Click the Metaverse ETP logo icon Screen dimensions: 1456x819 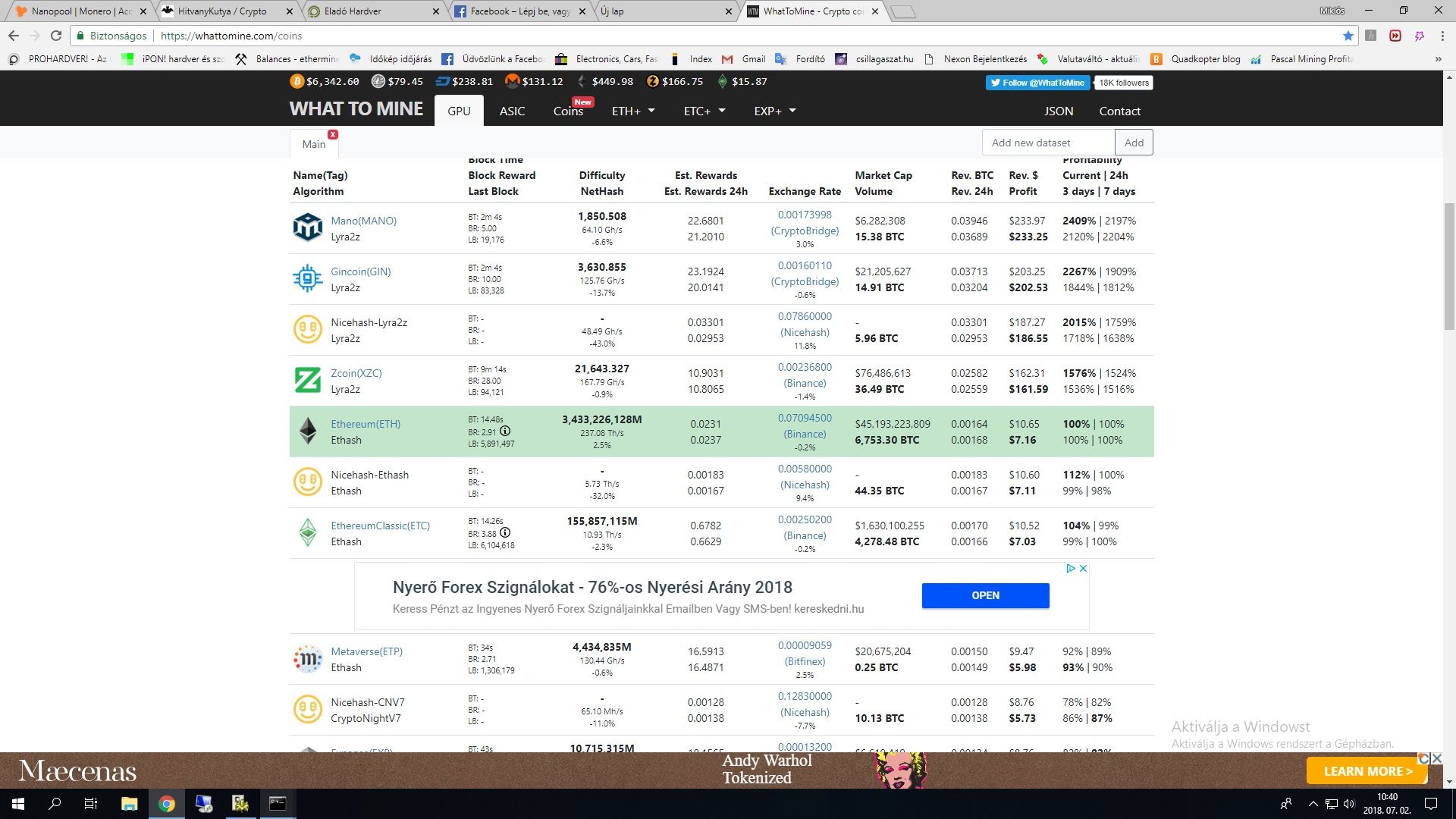point(308,659)
